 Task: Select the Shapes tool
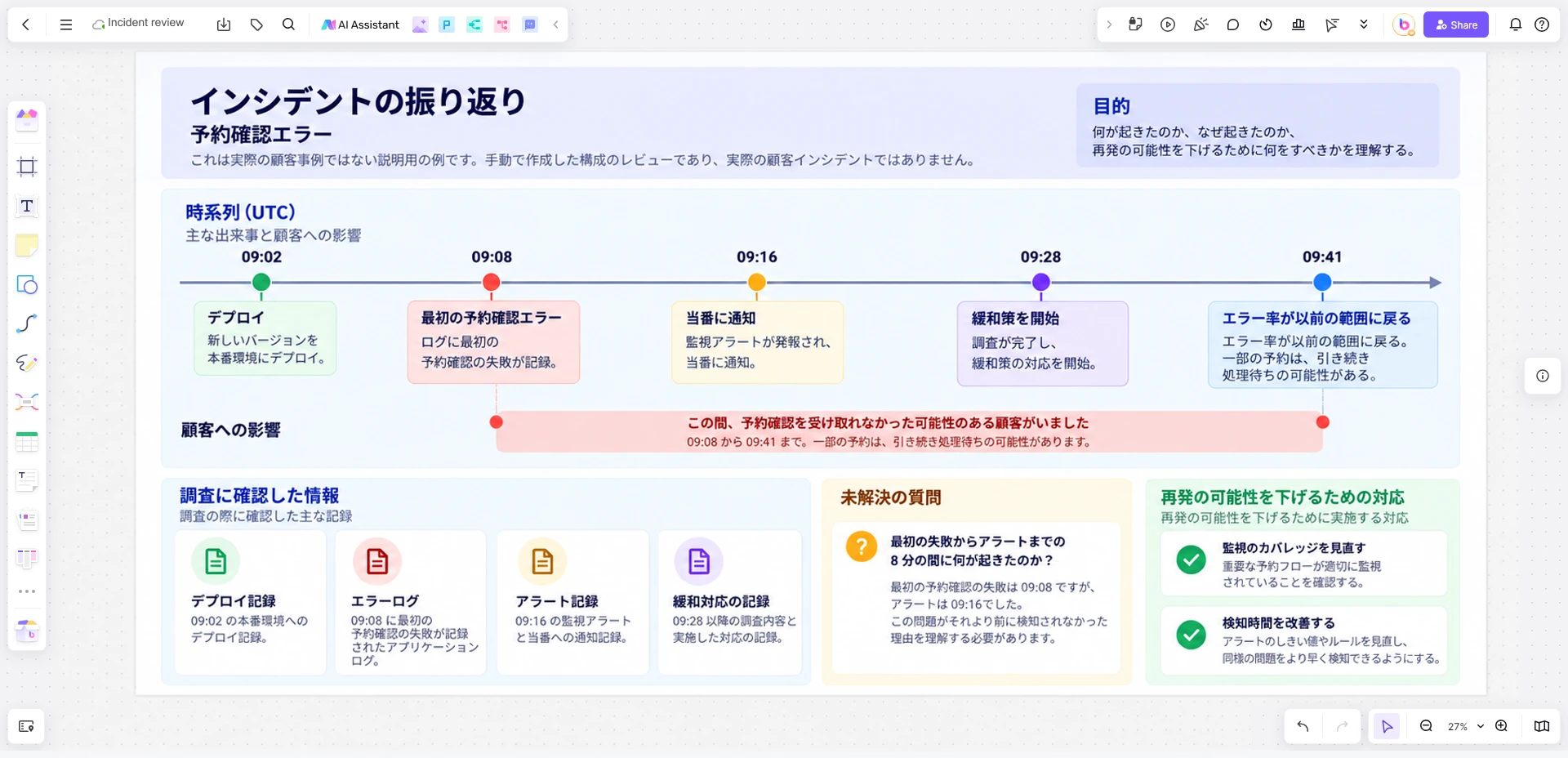pyautogui.click(x=27, y=284)
